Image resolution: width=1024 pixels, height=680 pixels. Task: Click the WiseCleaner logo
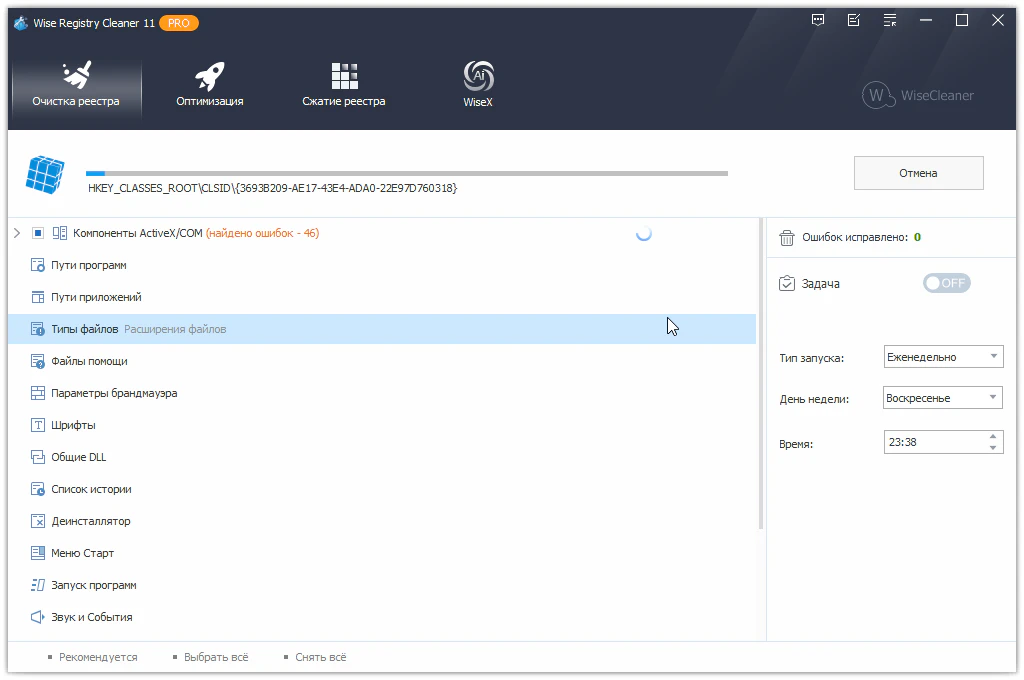pos(918,96)
